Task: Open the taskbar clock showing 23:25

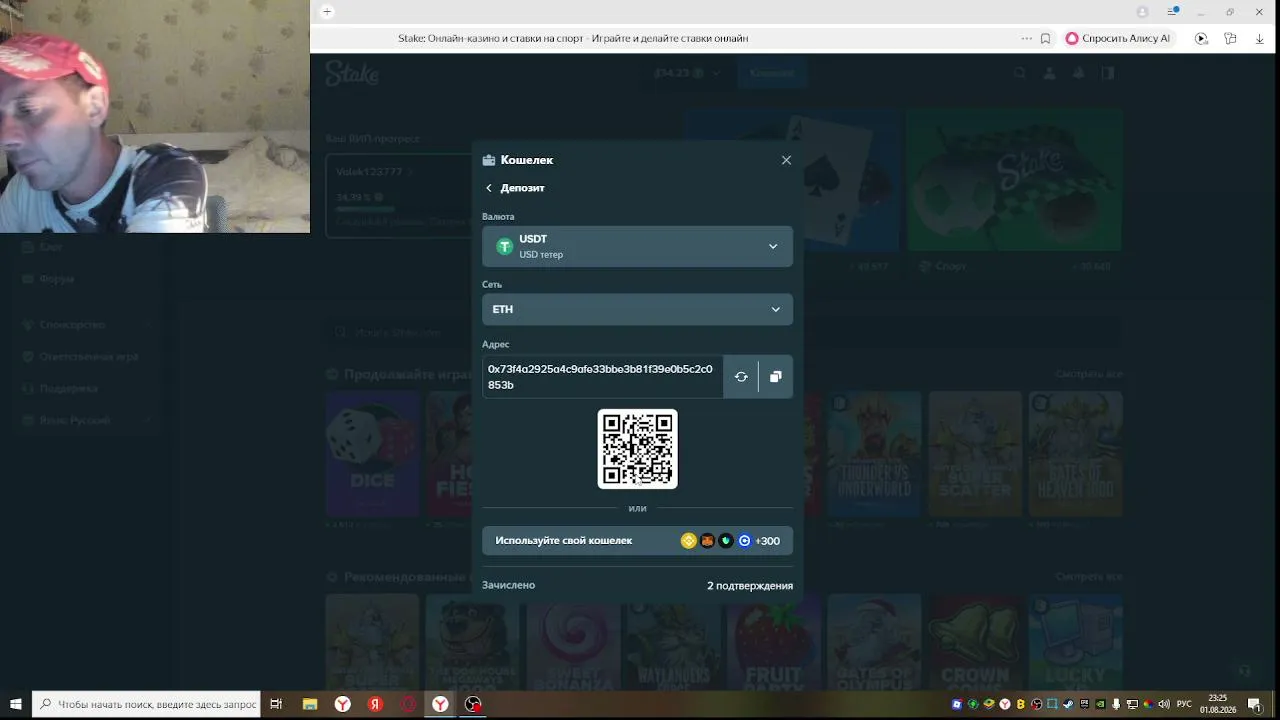Action: [x=1217, y=704]
